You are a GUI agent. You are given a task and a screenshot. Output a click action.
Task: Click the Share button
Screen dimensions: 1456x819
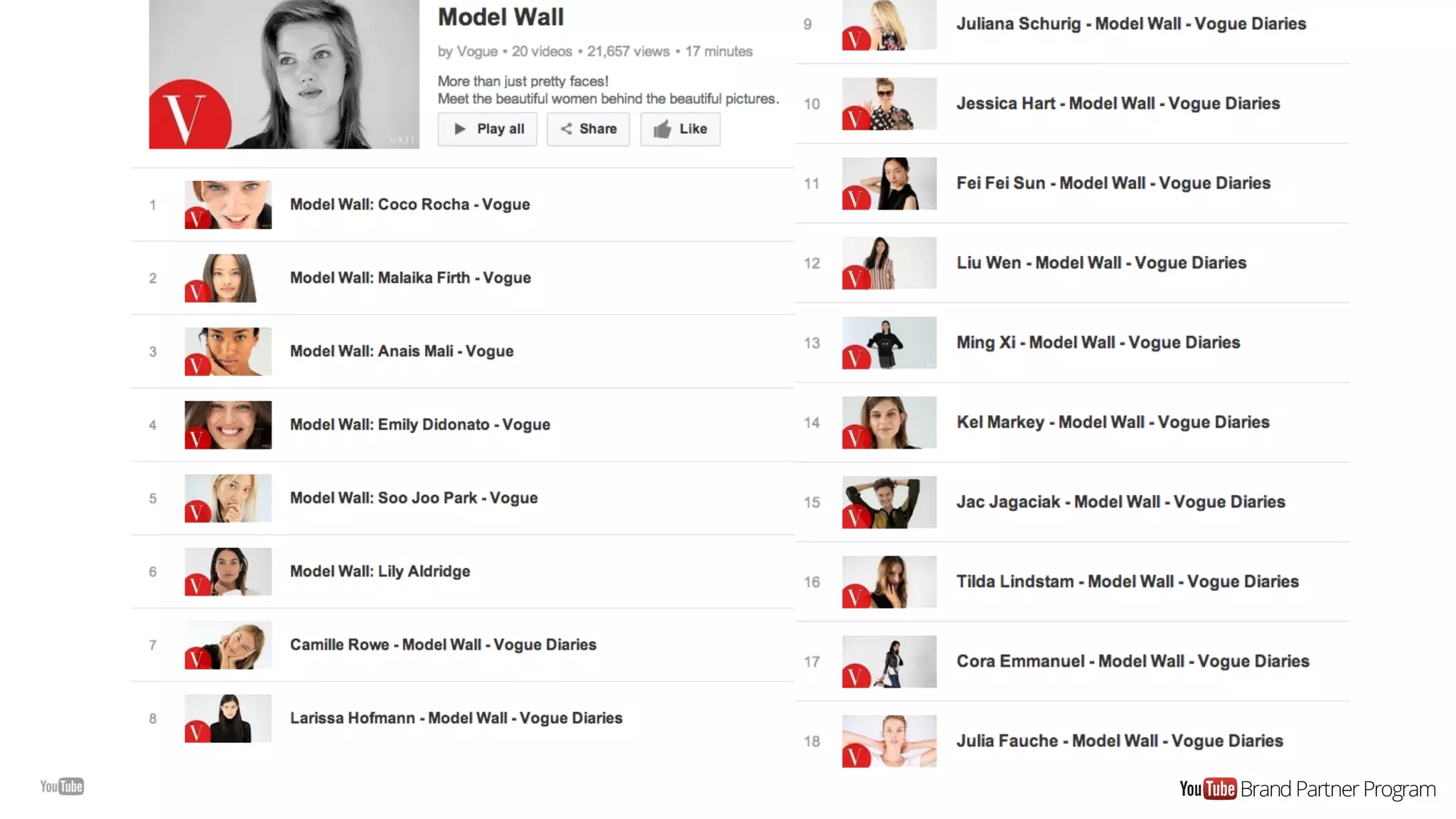pos(588,129)
